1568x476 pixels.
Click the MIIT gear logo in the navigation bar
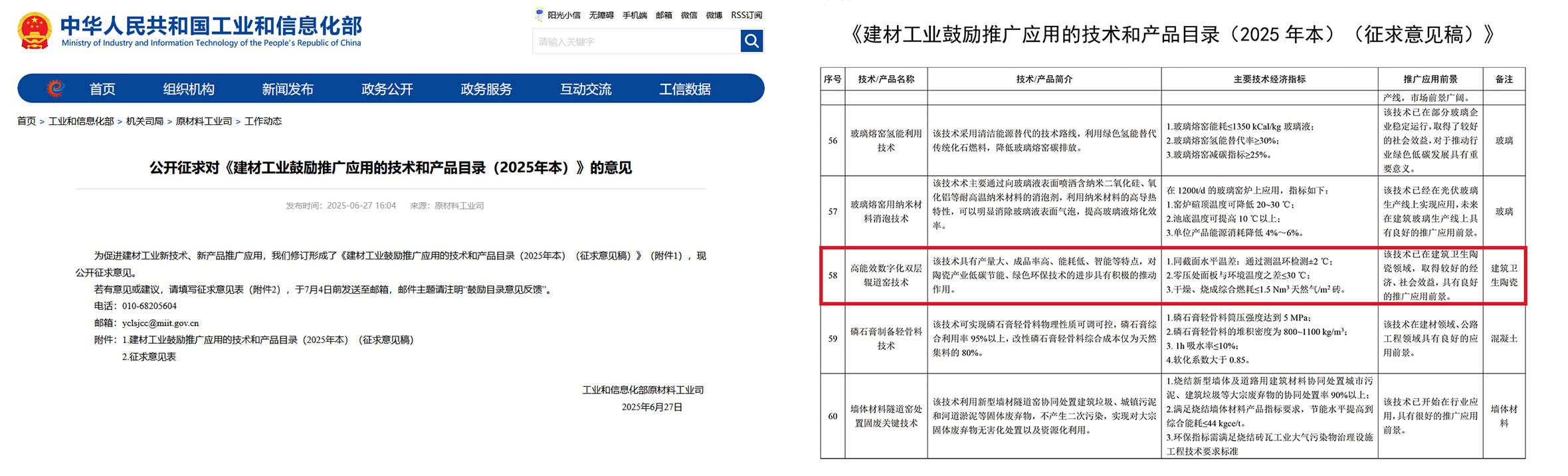coord(56,88)
